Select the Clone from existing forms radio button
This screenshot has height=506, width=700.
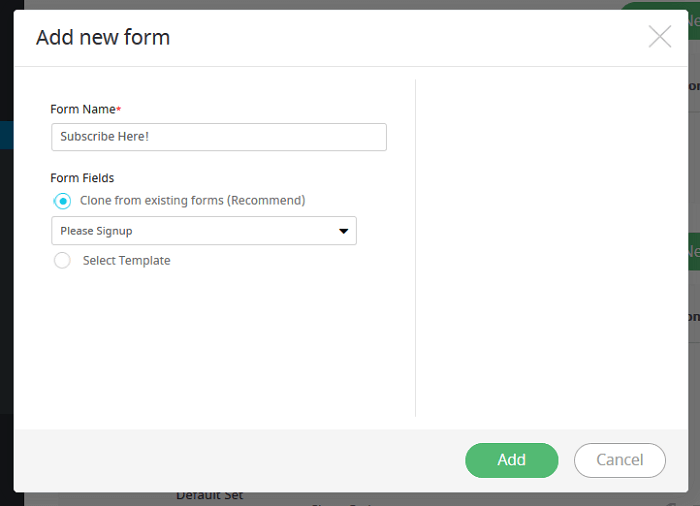(63, 201)
